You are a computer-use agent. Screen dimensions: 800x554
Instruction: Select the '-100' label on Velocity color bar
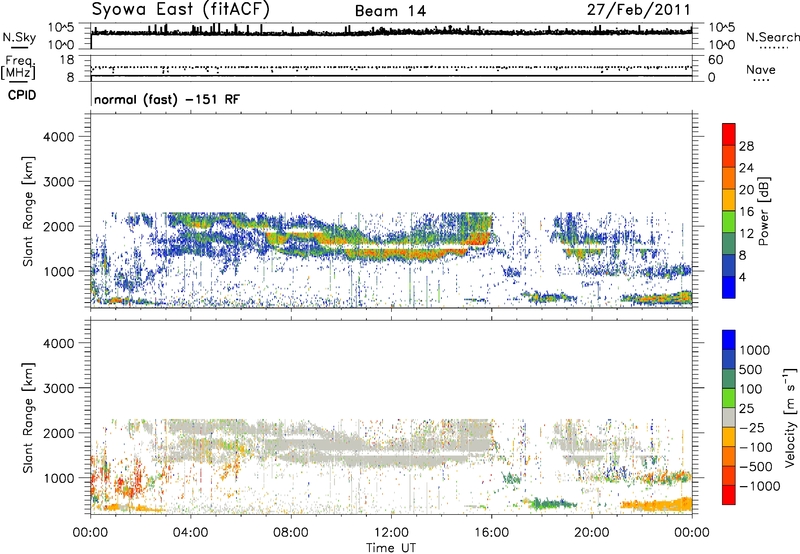click(756, 447)
